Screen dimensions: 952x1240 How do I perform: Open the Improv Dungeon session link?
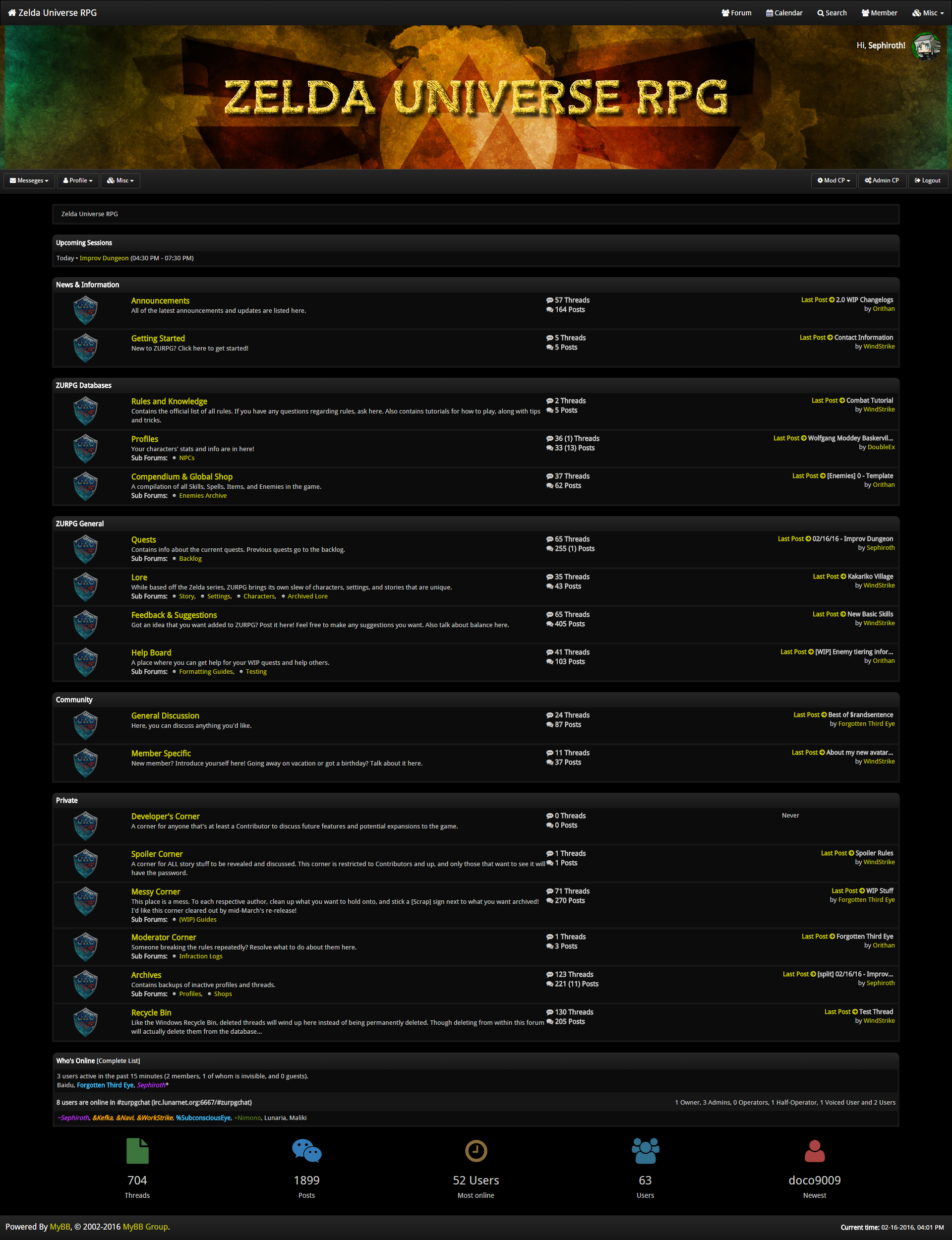click(104, 258)
